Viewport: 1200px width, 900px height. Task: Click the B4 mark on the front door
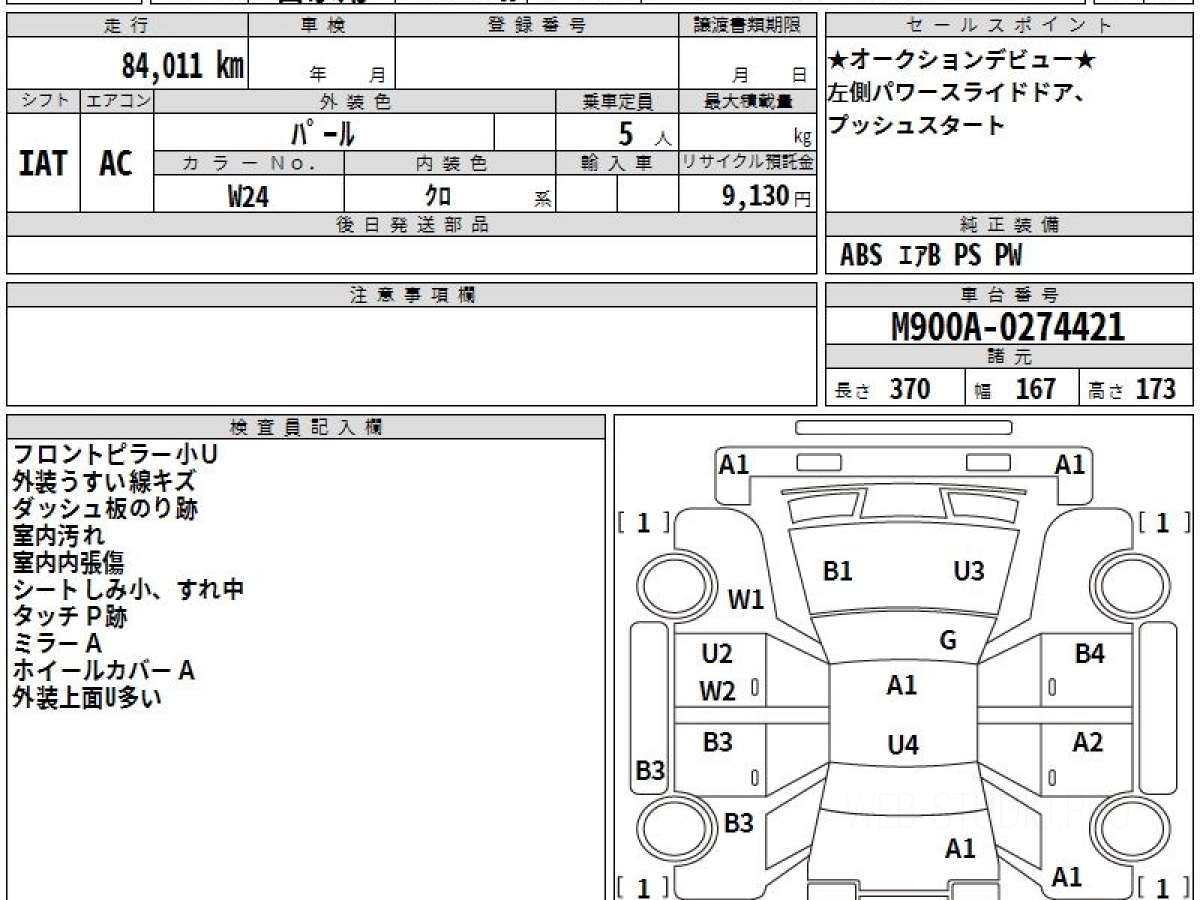pyautogui.click(x=1090, y=655)
